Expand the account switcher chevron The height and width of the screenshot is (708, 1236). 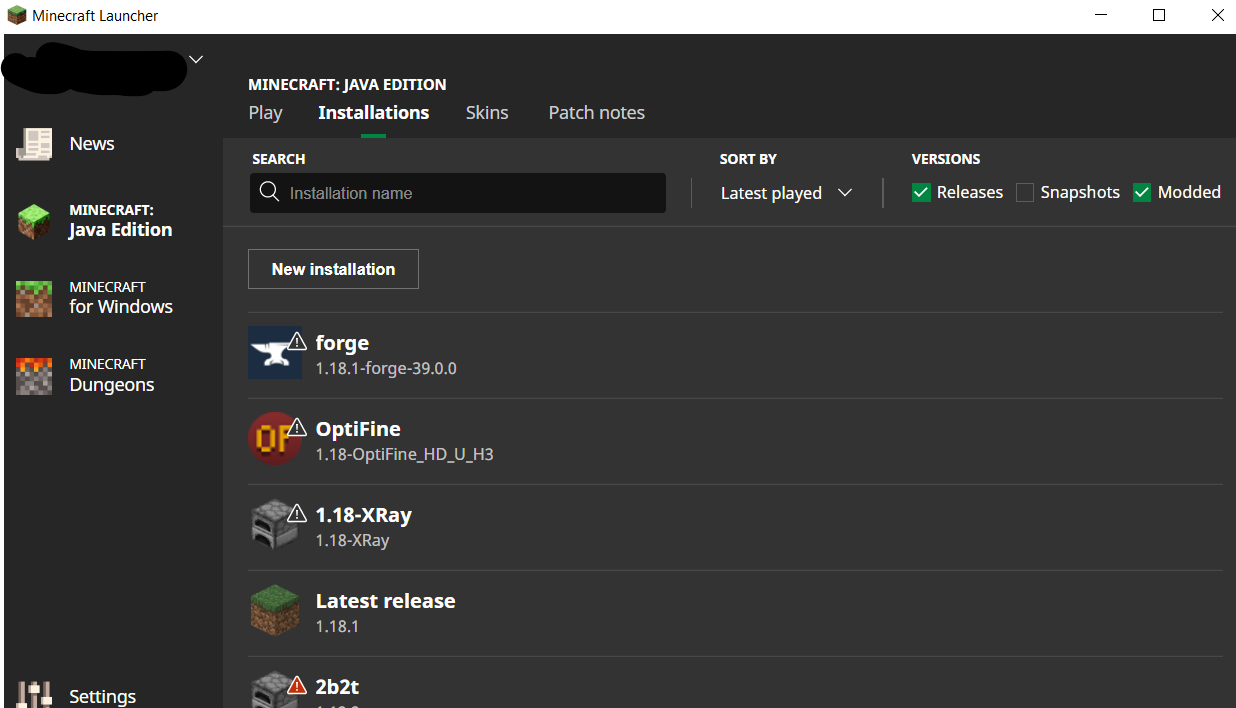pyautogui.click(x=196, y=59)
